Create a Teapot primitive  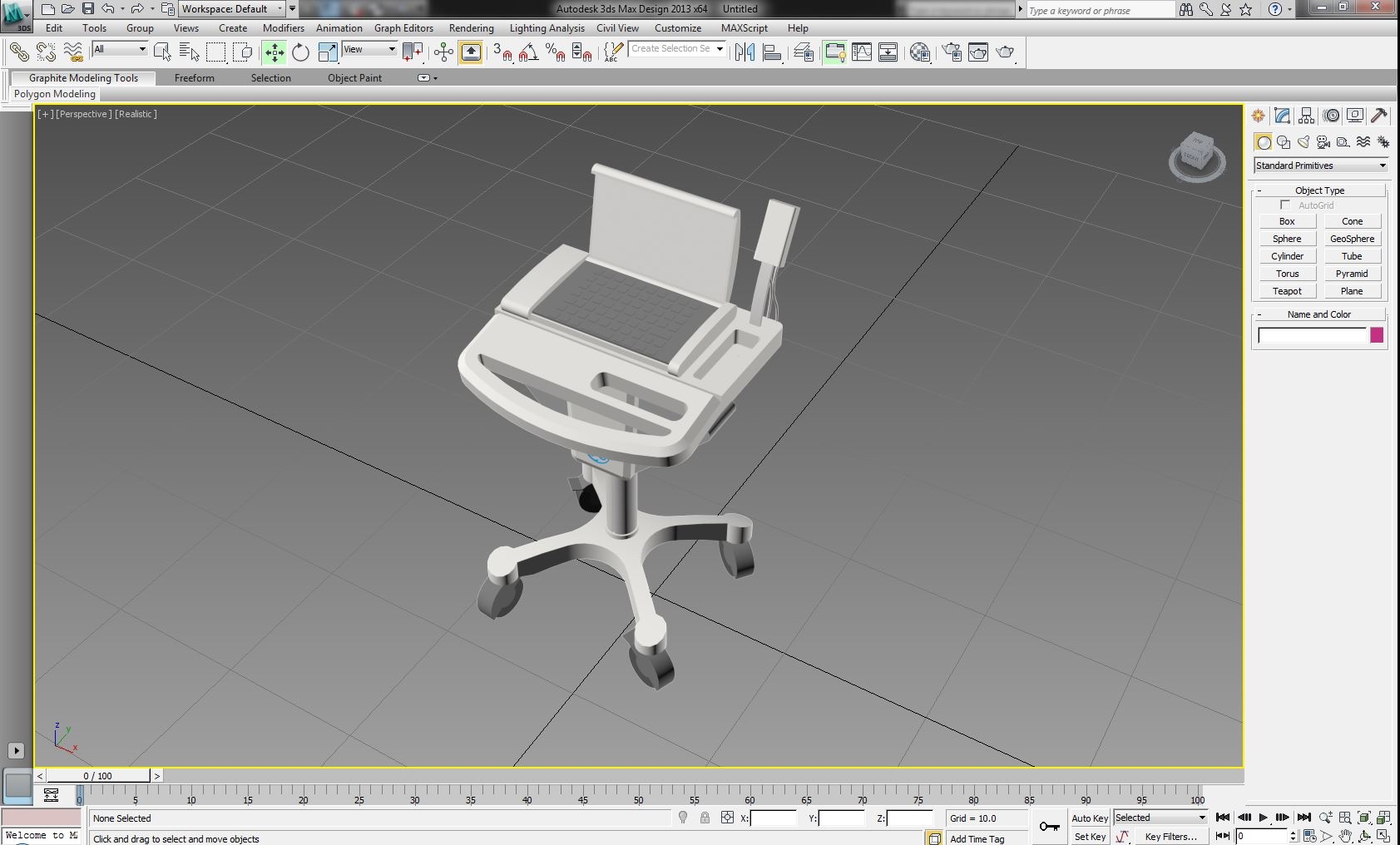1287,291
